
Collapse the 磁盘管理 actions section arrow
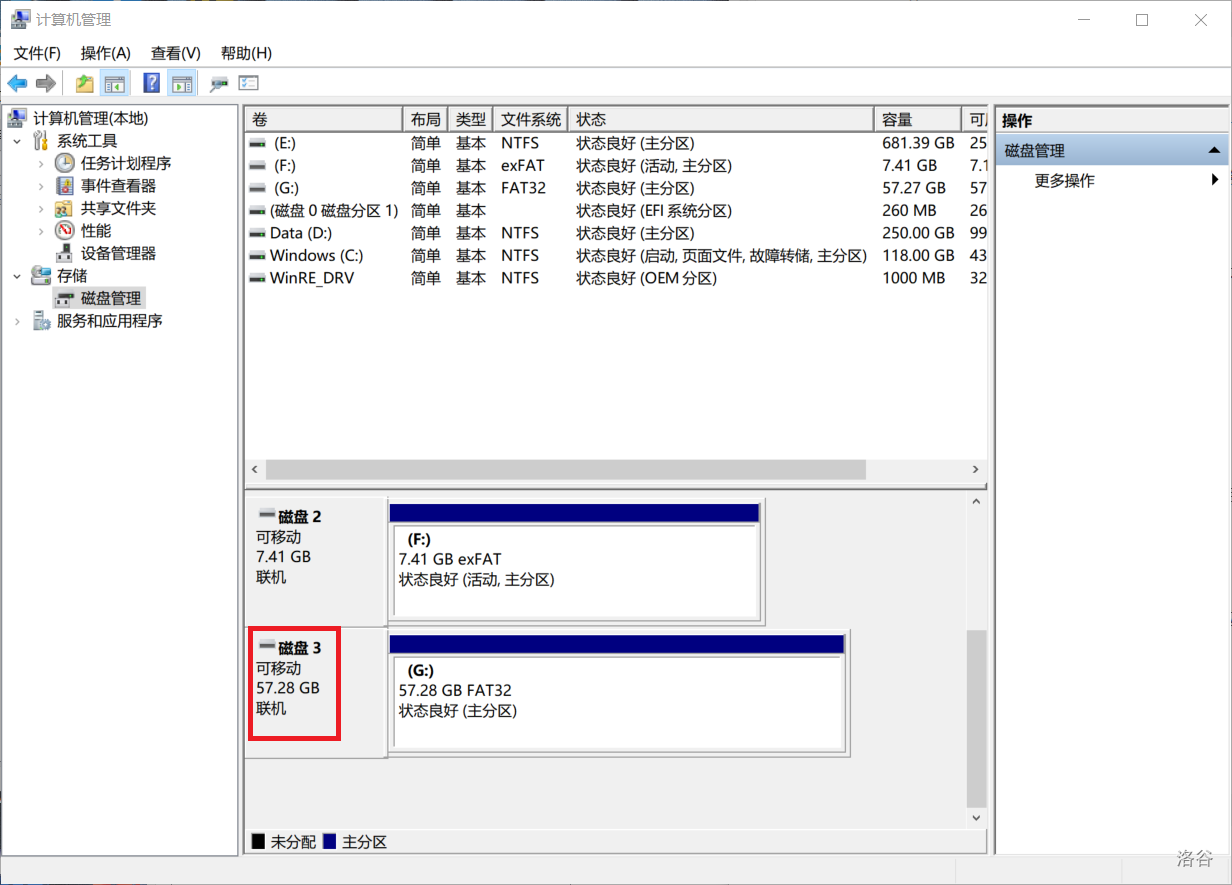pos(1214,151)
